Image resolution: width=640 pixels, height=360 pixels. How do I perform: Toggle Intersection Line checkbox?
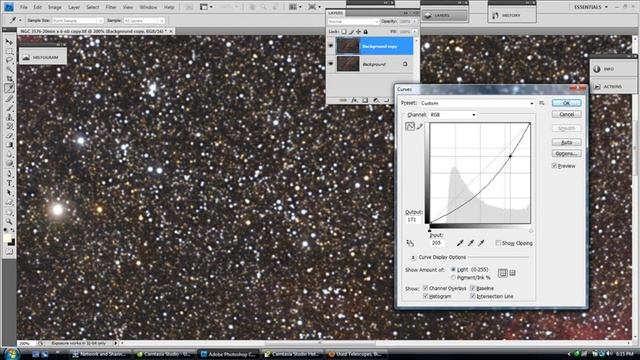[x=473, y=296]
